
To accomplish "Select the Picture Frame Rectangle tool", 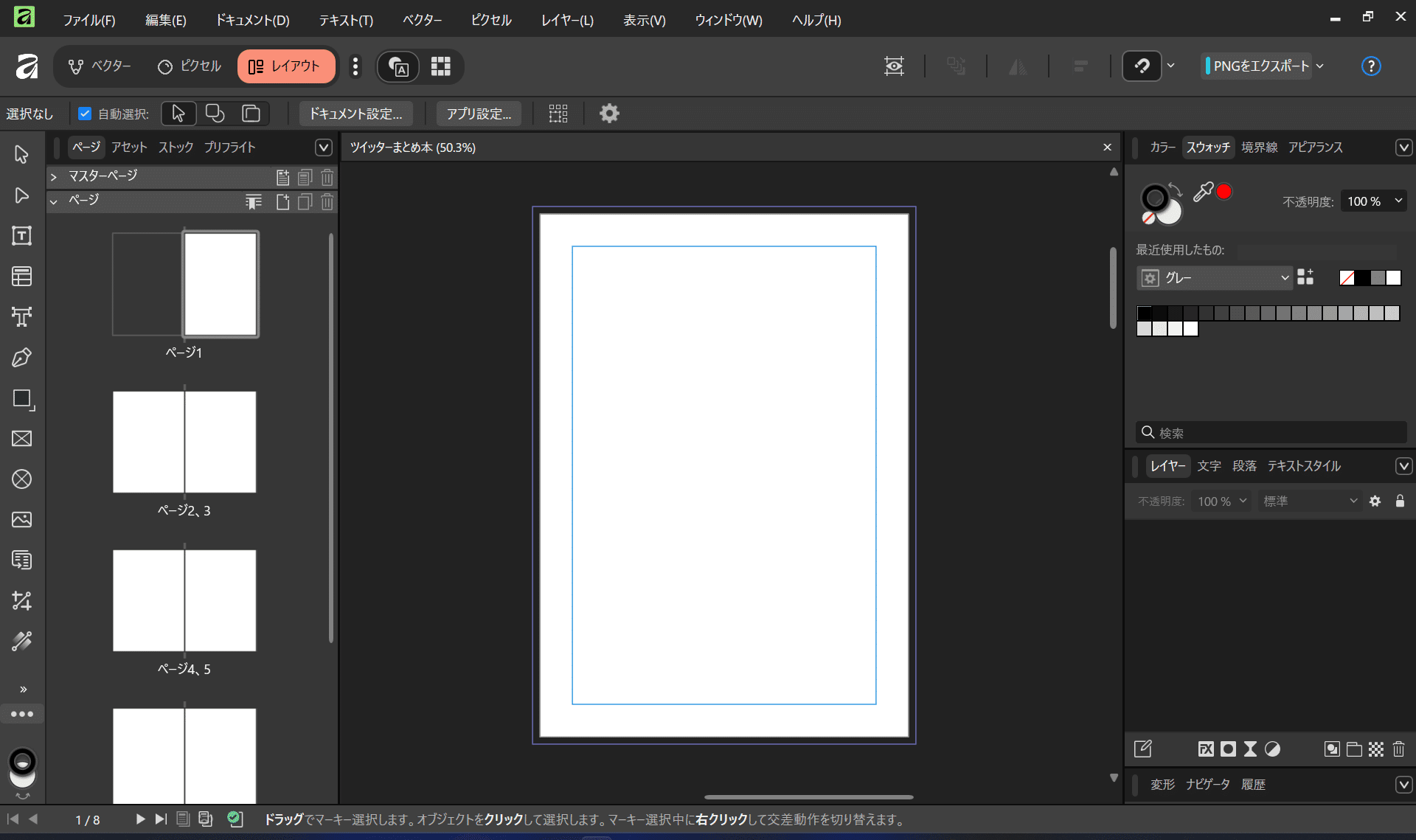I will (21, 439).
